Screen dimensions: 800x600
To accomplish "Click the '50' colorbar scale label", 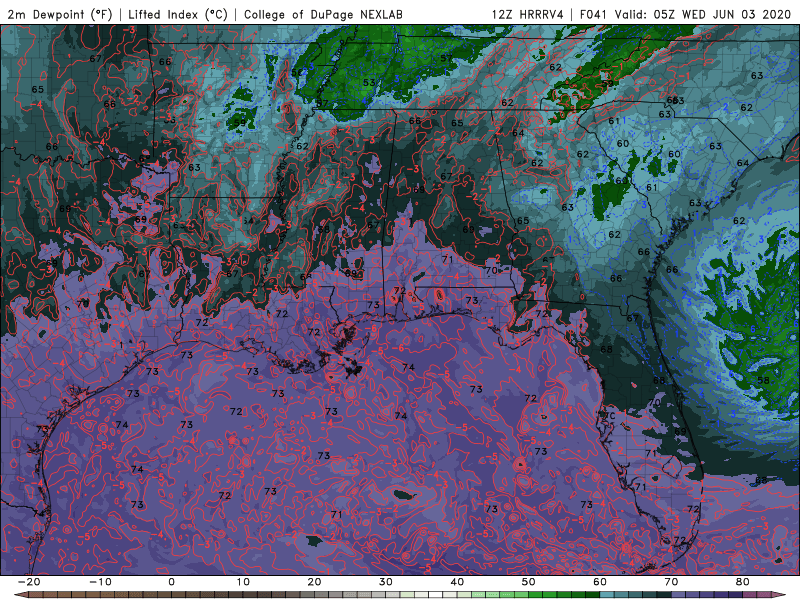I will pyautogui.click(x=529, y=582).
